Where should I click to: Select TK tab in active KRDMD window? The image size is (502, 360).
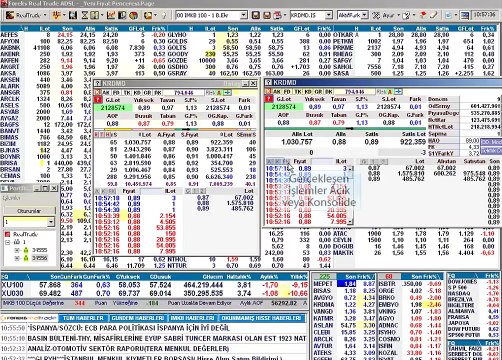(298, 91)
